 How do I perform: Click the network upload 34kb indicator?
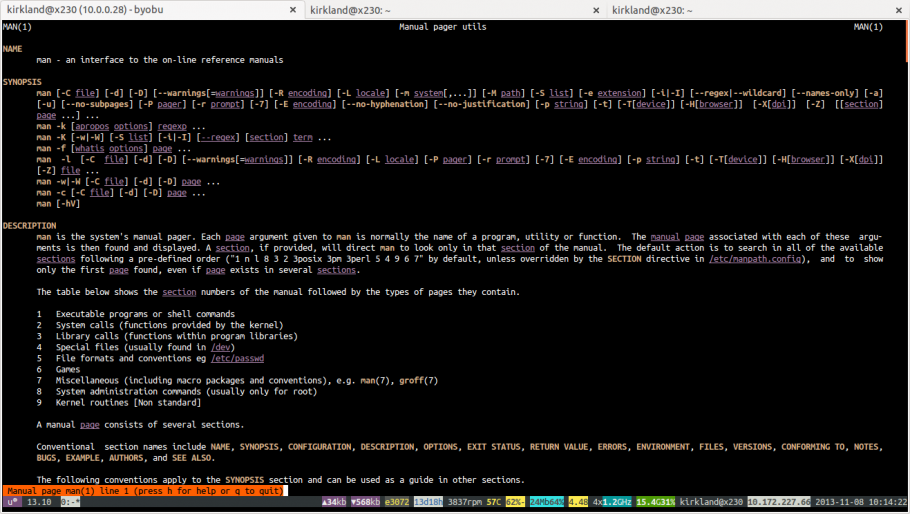(333, 502)
